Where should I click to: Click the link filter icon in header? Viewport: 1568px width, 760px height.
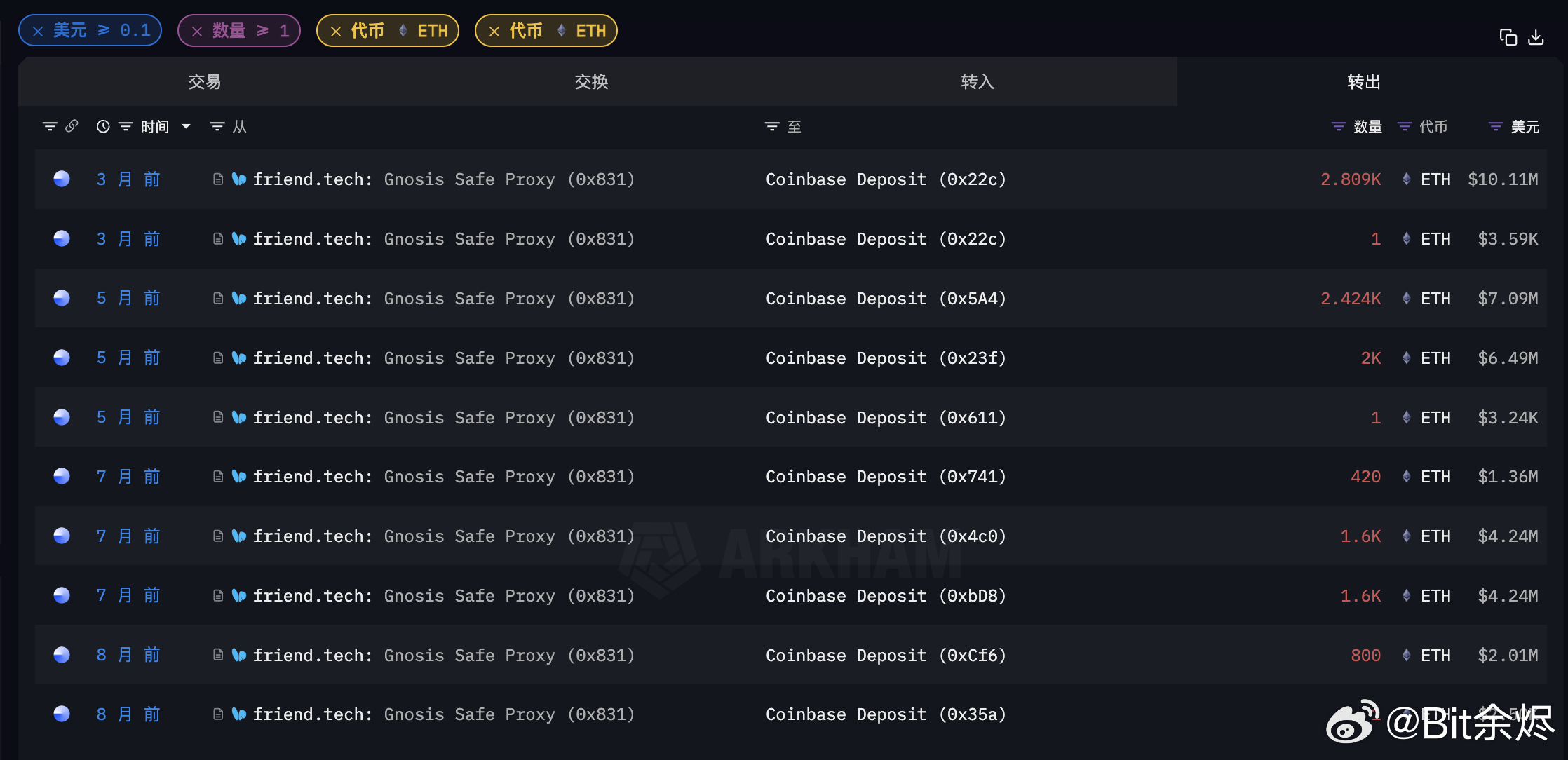point(72,126)
